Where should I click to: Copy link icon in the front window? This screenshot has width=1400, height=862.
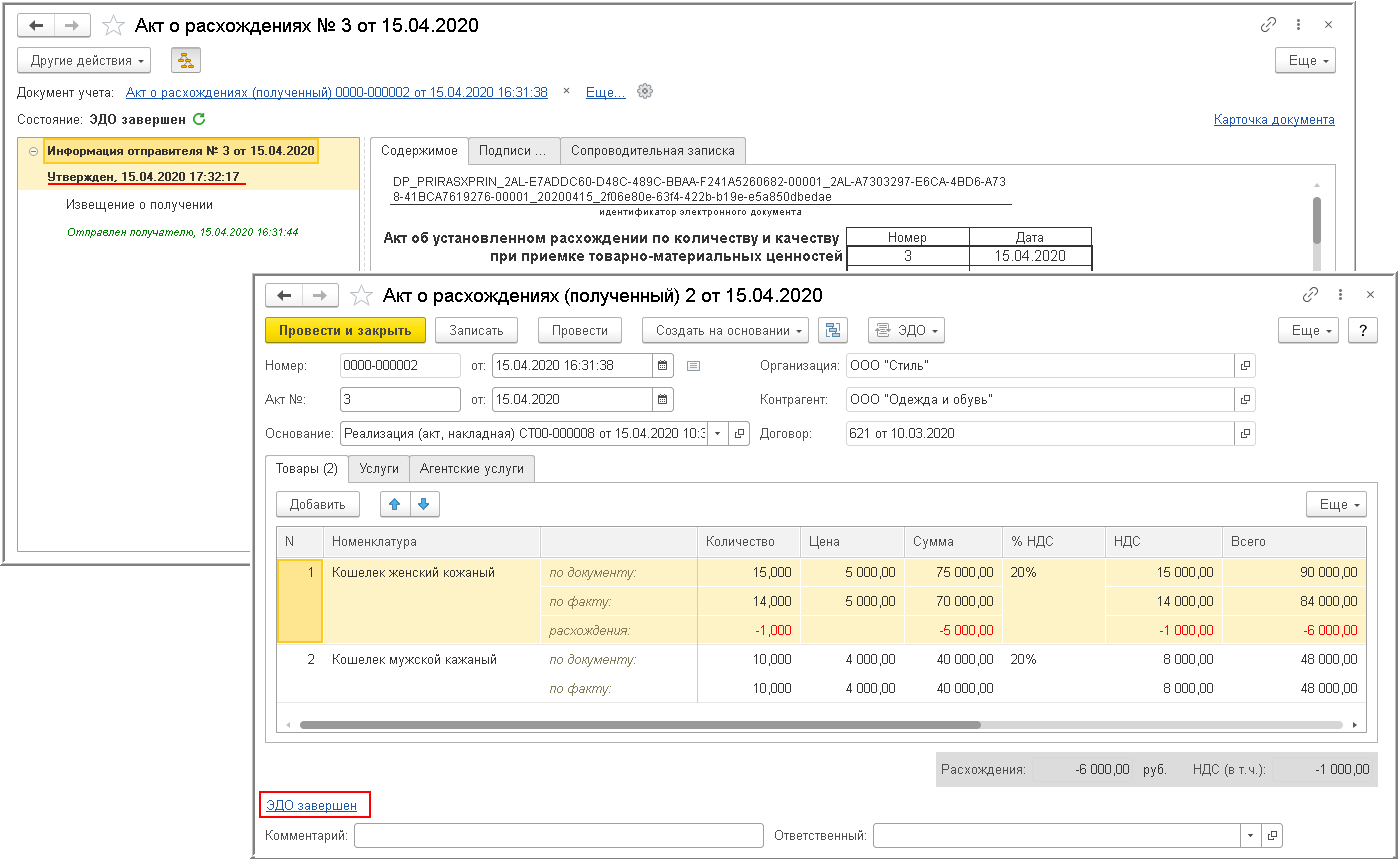pyautogui.click(x=1309, y=295)
